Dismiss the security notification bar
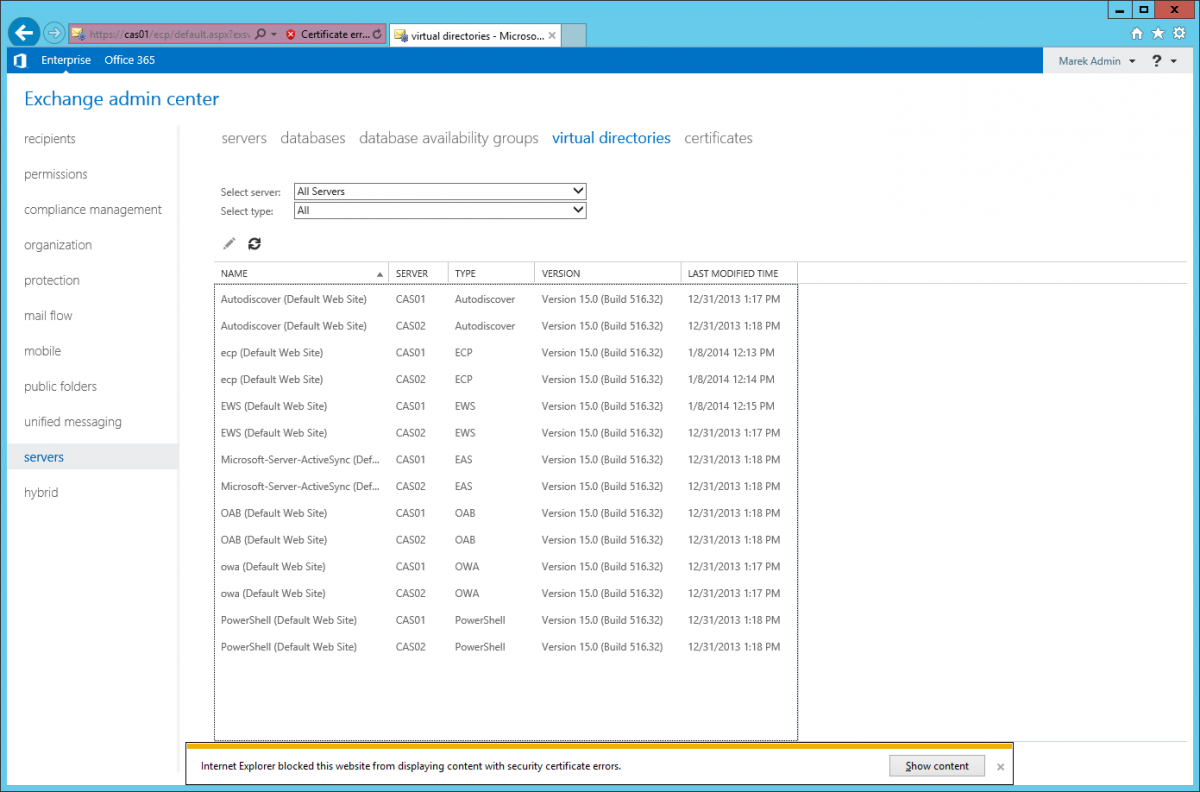1200x792 pixels. pos(1000,767)
